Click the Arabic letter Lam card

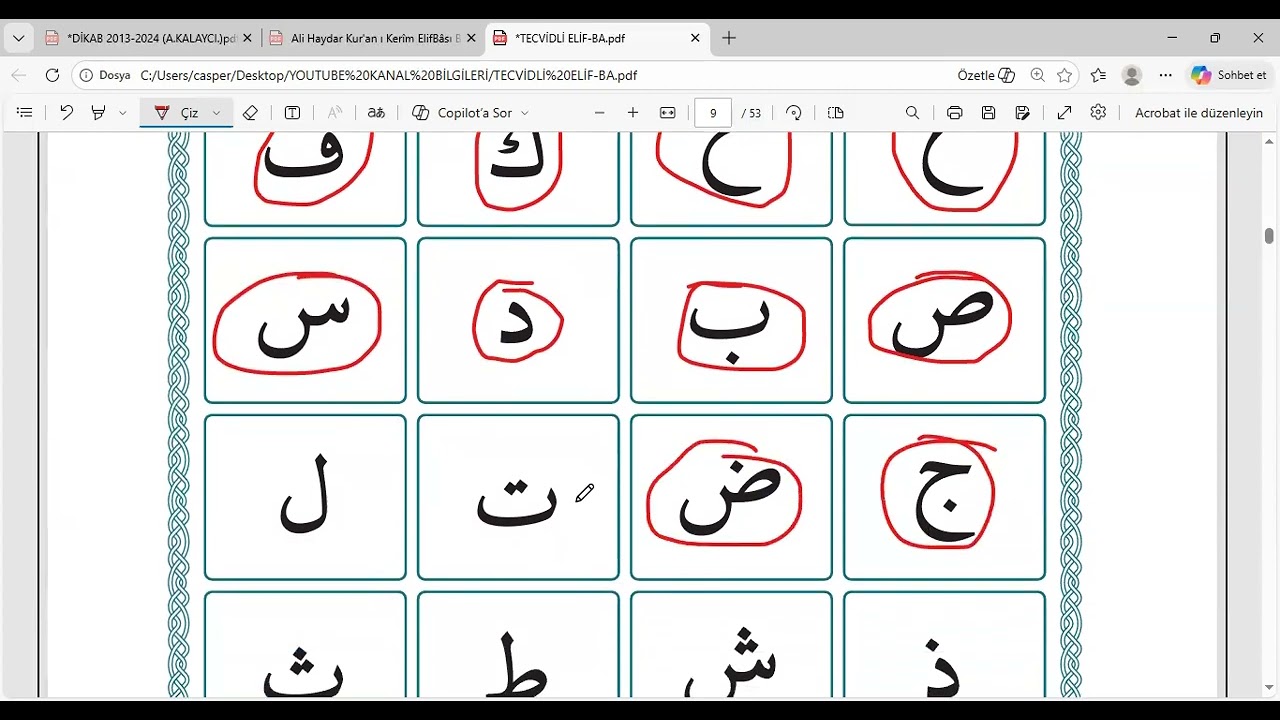[305, 497]
